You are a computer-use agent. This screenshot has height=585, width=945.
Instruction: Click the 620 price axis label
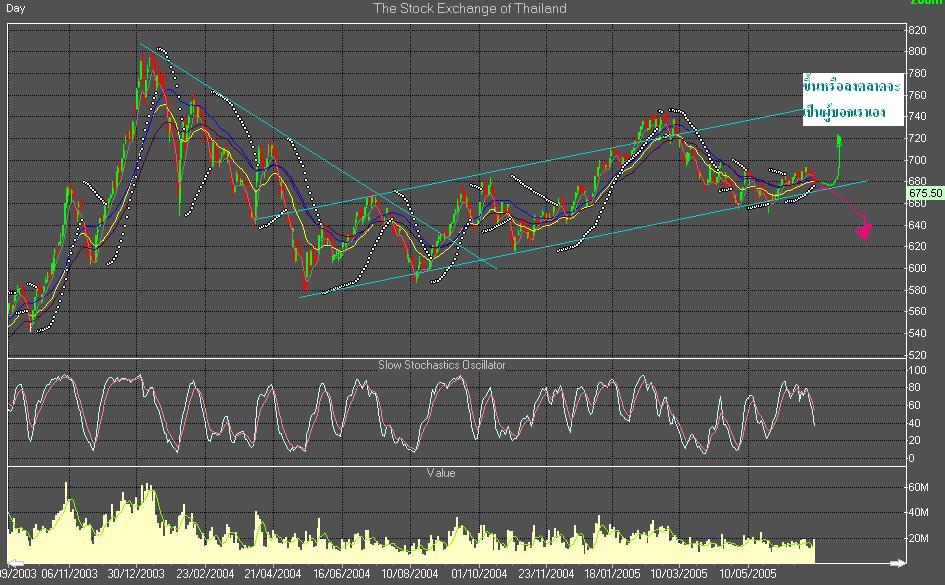click(917, 246)
